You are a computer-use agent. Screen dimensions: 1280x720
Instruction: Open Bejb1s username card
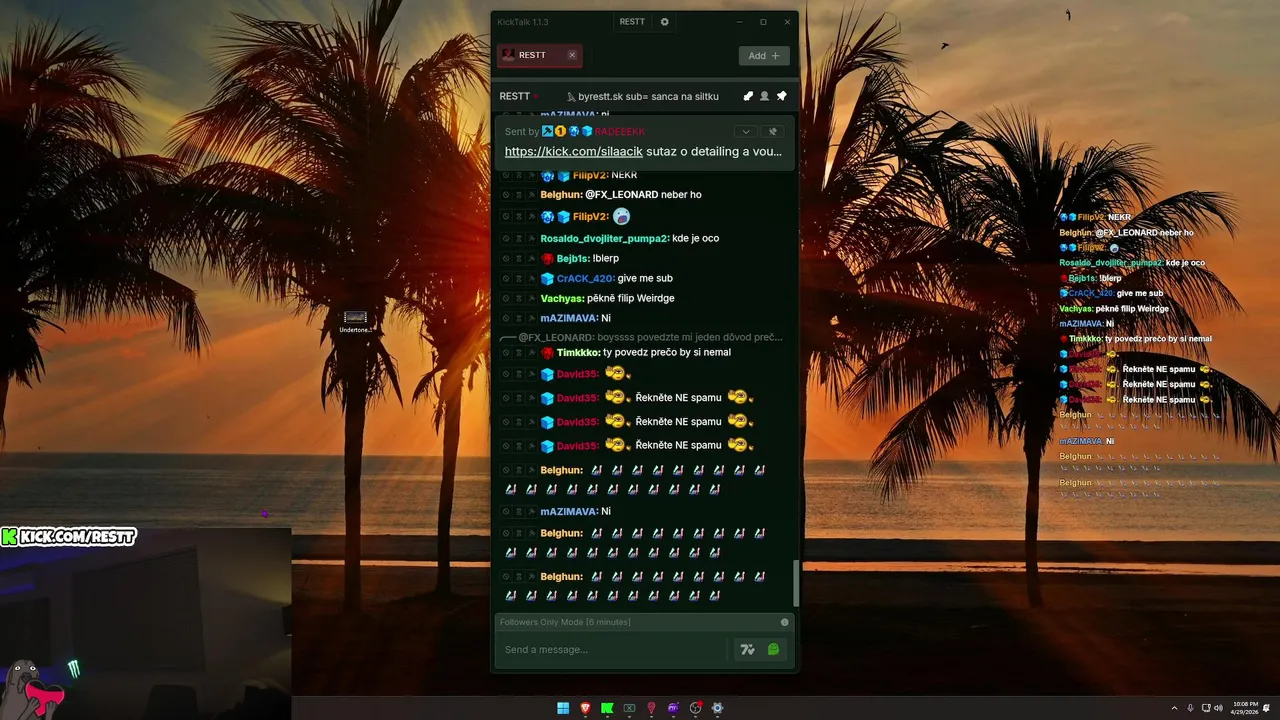(x=573, y=259)
